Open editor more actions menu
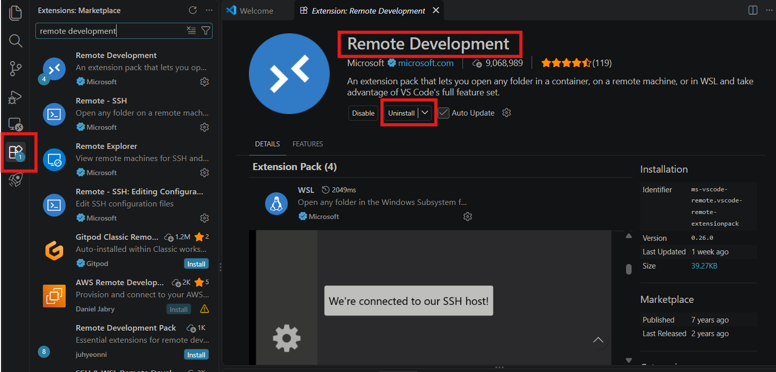Viewport: 776px width, 372px height. [769, 10]
